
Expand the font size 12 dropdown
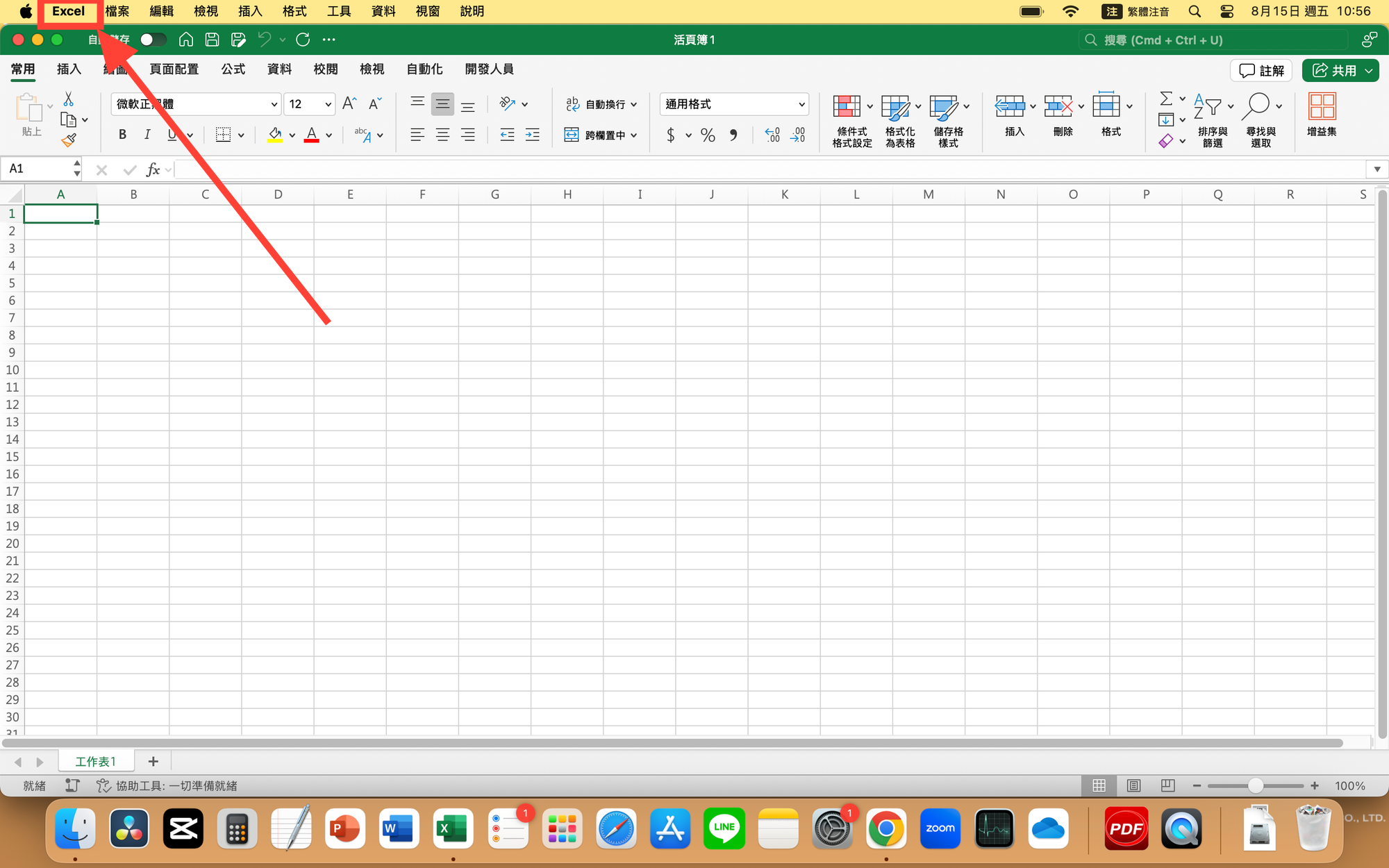[x=328, y=104]
